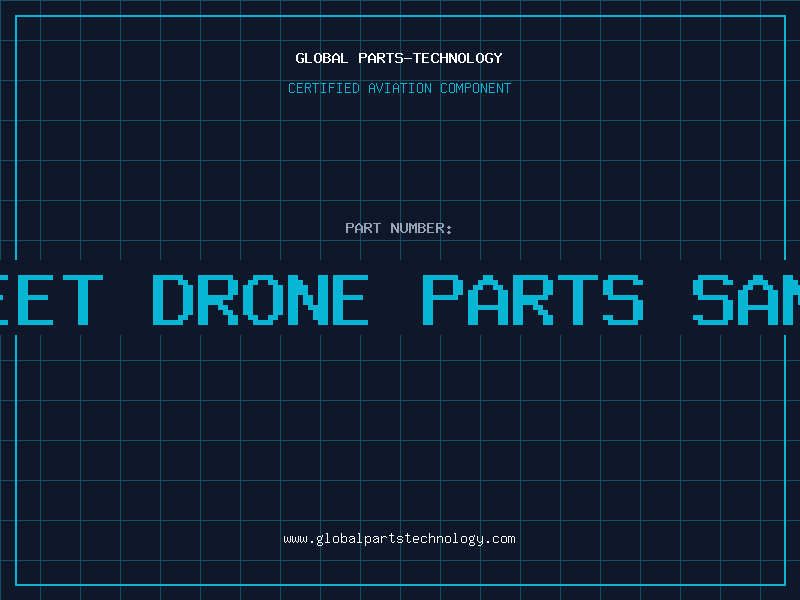This screenshot has height=600, width=800.
Task: Select the large cyan word PARTS
Action: tap(533, 300)
